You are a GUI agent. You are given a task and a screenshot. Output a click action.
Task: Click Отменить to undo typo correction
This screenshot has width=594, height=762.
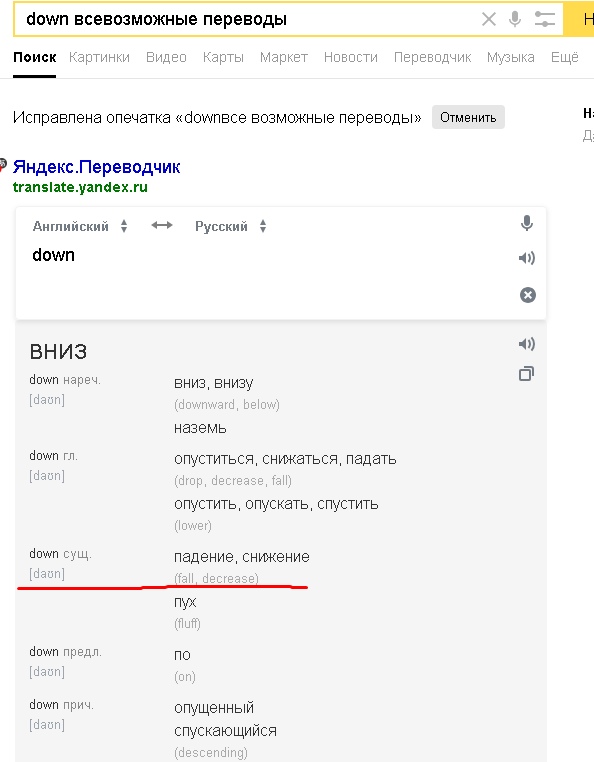pyautogui.click(x=468, y=118)
